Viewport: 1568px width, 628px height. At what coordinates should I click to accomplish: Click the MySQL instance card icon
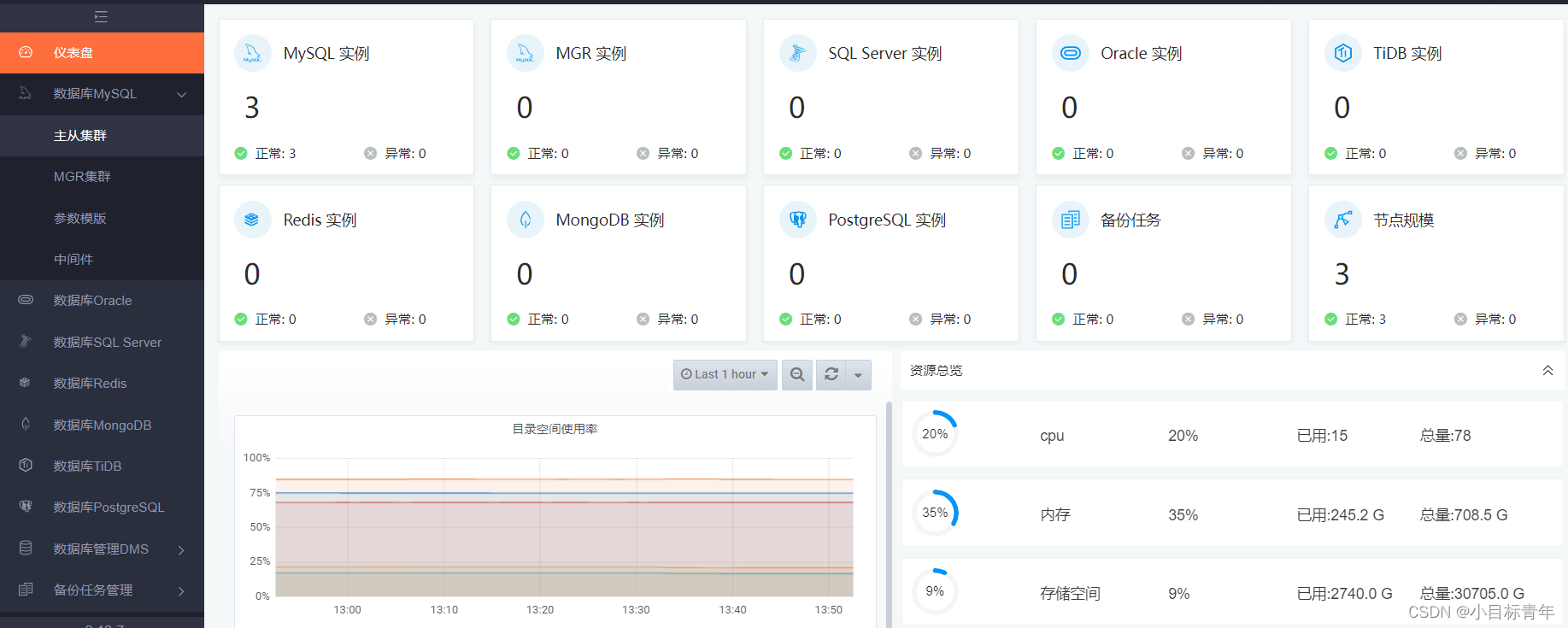pyautogui.click(x=252, y=53)
